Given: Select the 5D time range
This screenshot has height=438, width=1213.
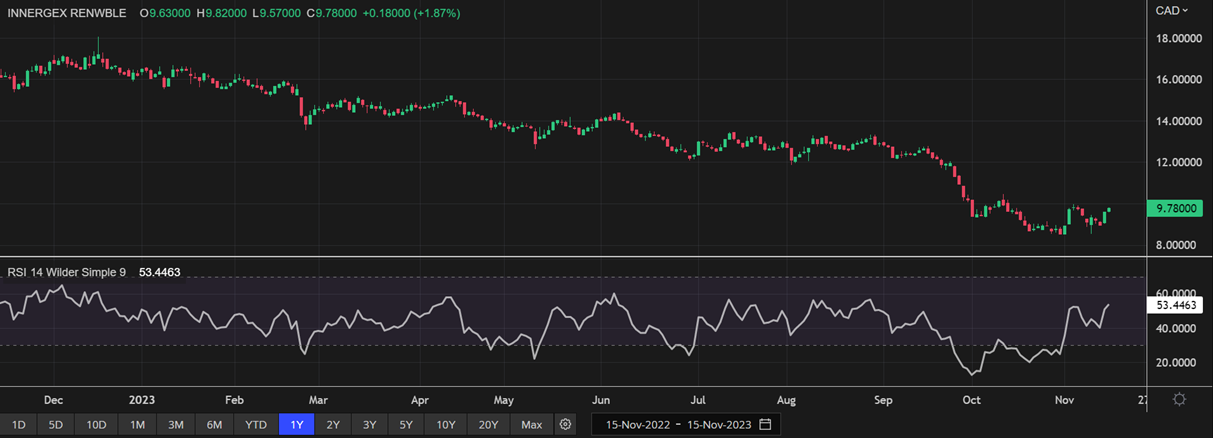Looking at the screenshot, I should (56, 425).
